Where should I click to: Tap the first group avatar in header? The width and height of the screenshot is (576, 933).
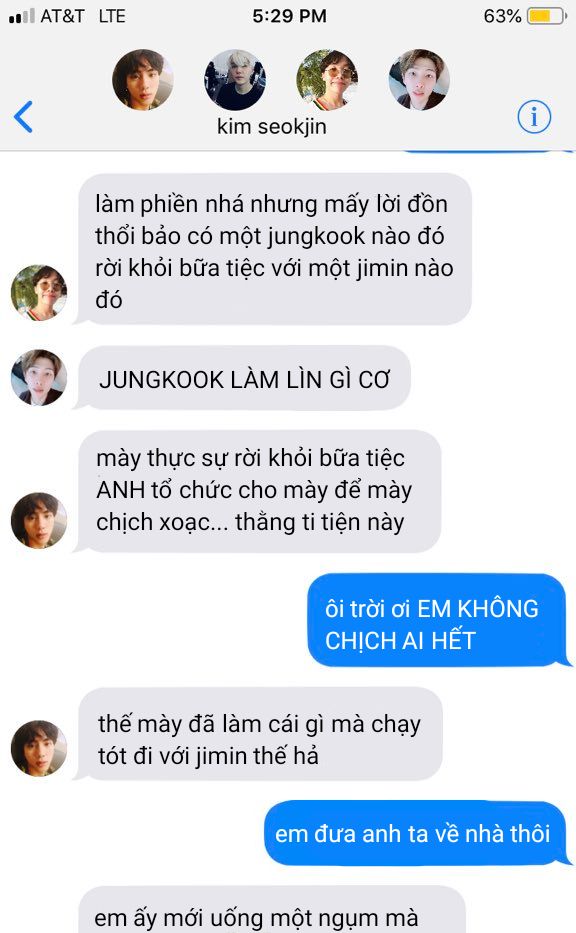pos(143,80)
